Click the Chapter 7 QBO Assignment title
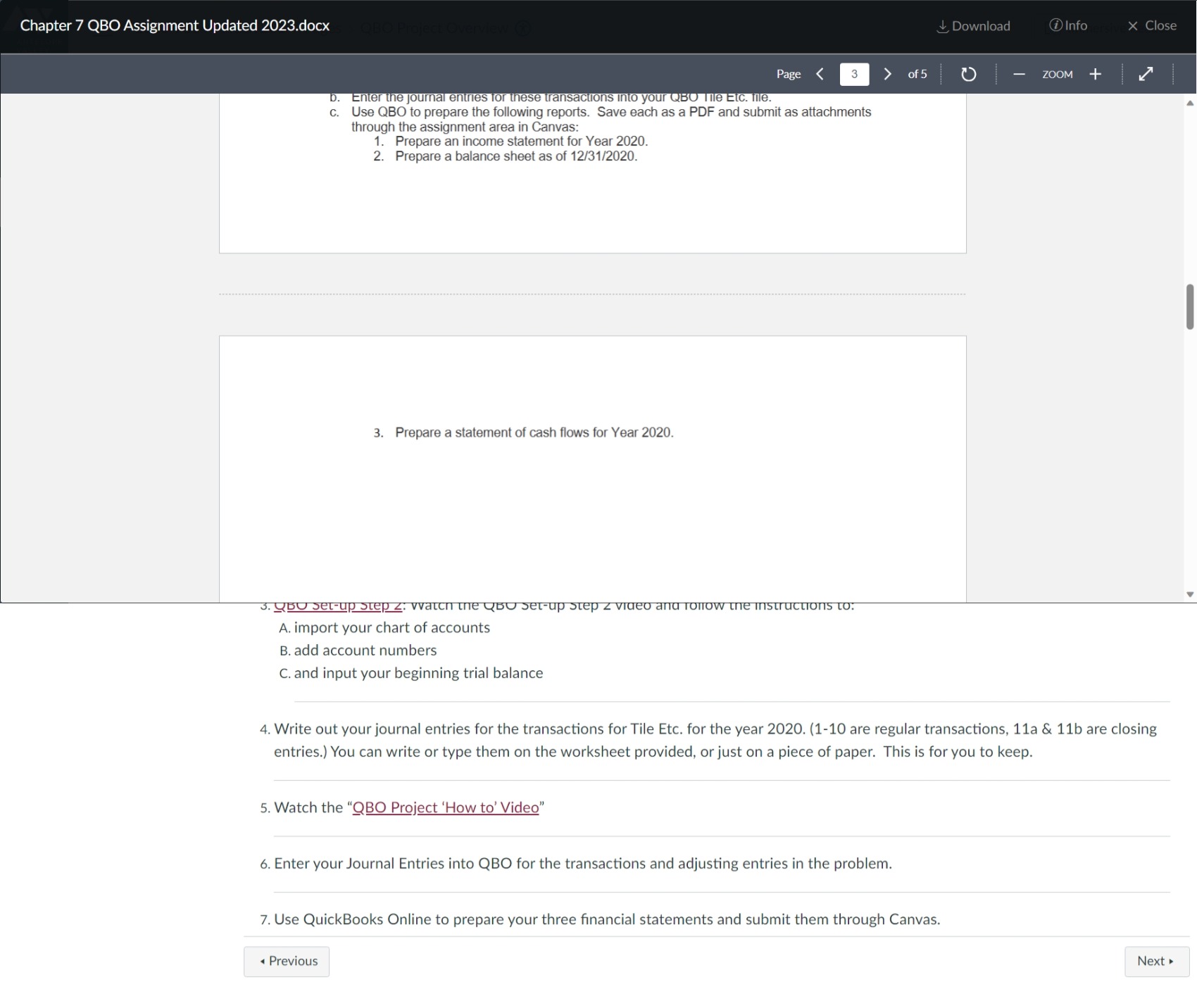Image resolution: width=1197 pixels, height=1008 pixels. pyautogui.click(x=174, y=25)
